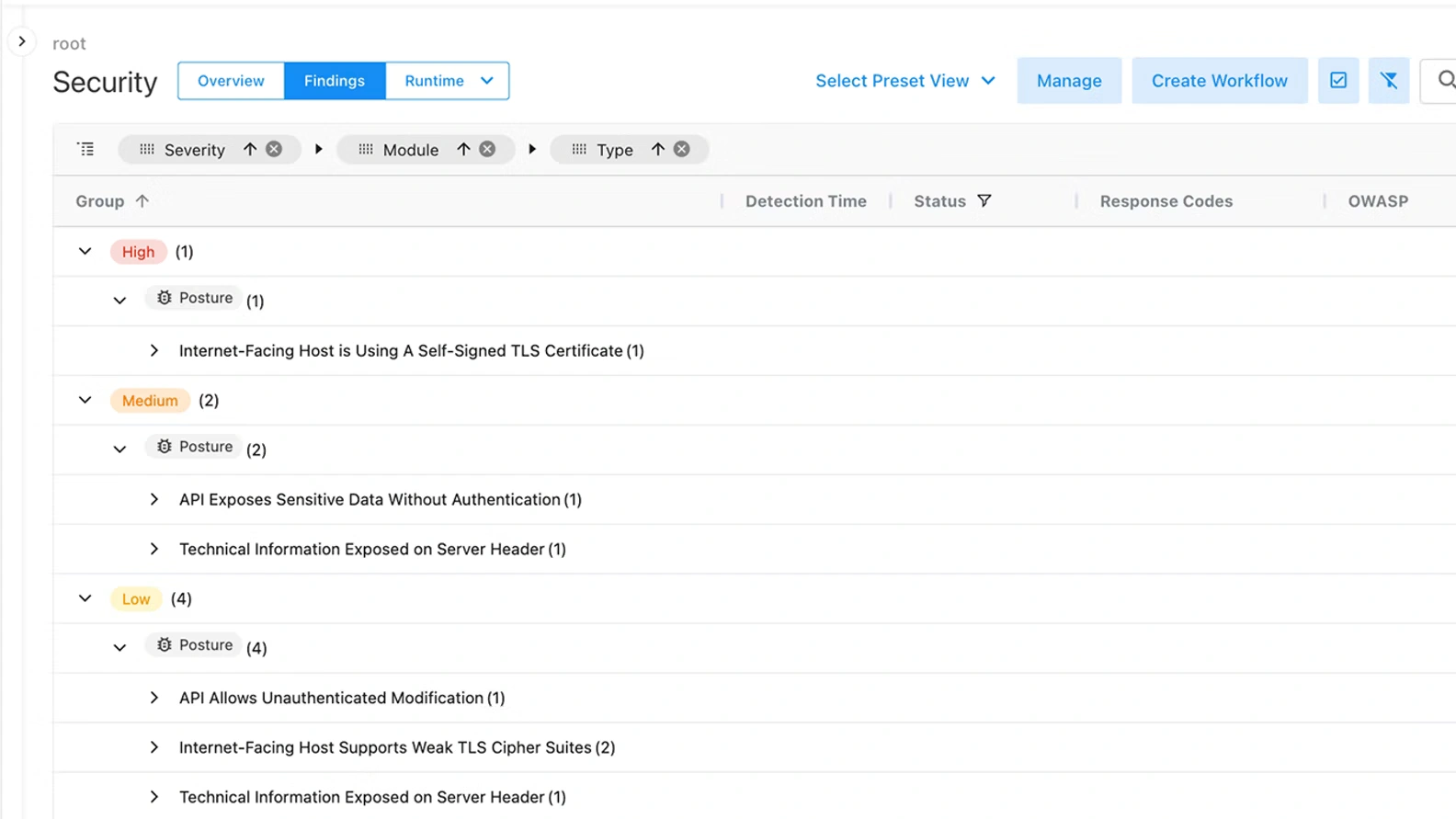Screen dimensions: 1456x819
Task: Remove the Type grouping chip
Action: pos(681,149)
